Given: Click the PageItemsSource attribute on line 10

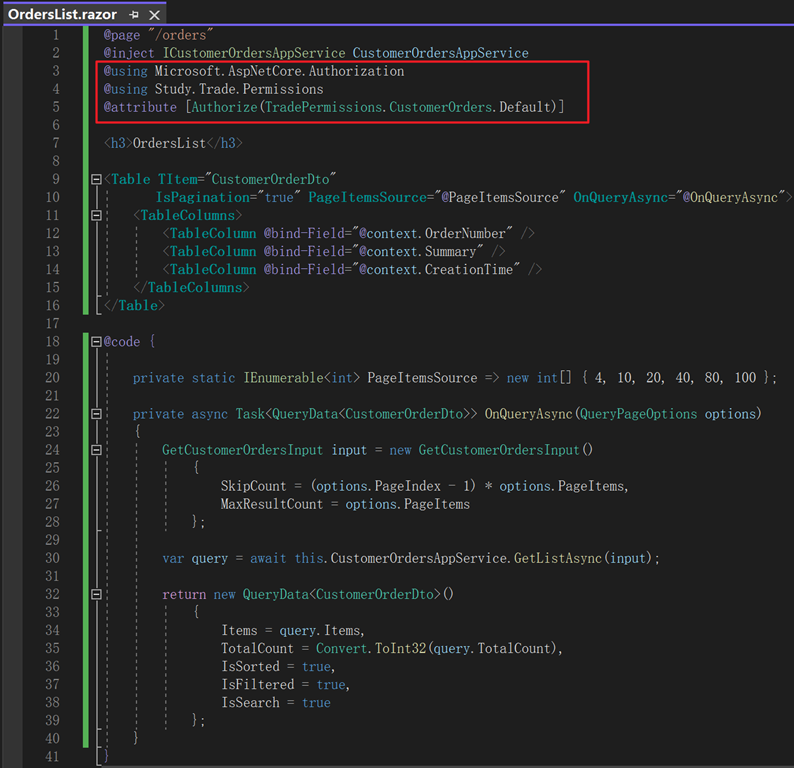Looking at the screenshot, I should (368, 197).
